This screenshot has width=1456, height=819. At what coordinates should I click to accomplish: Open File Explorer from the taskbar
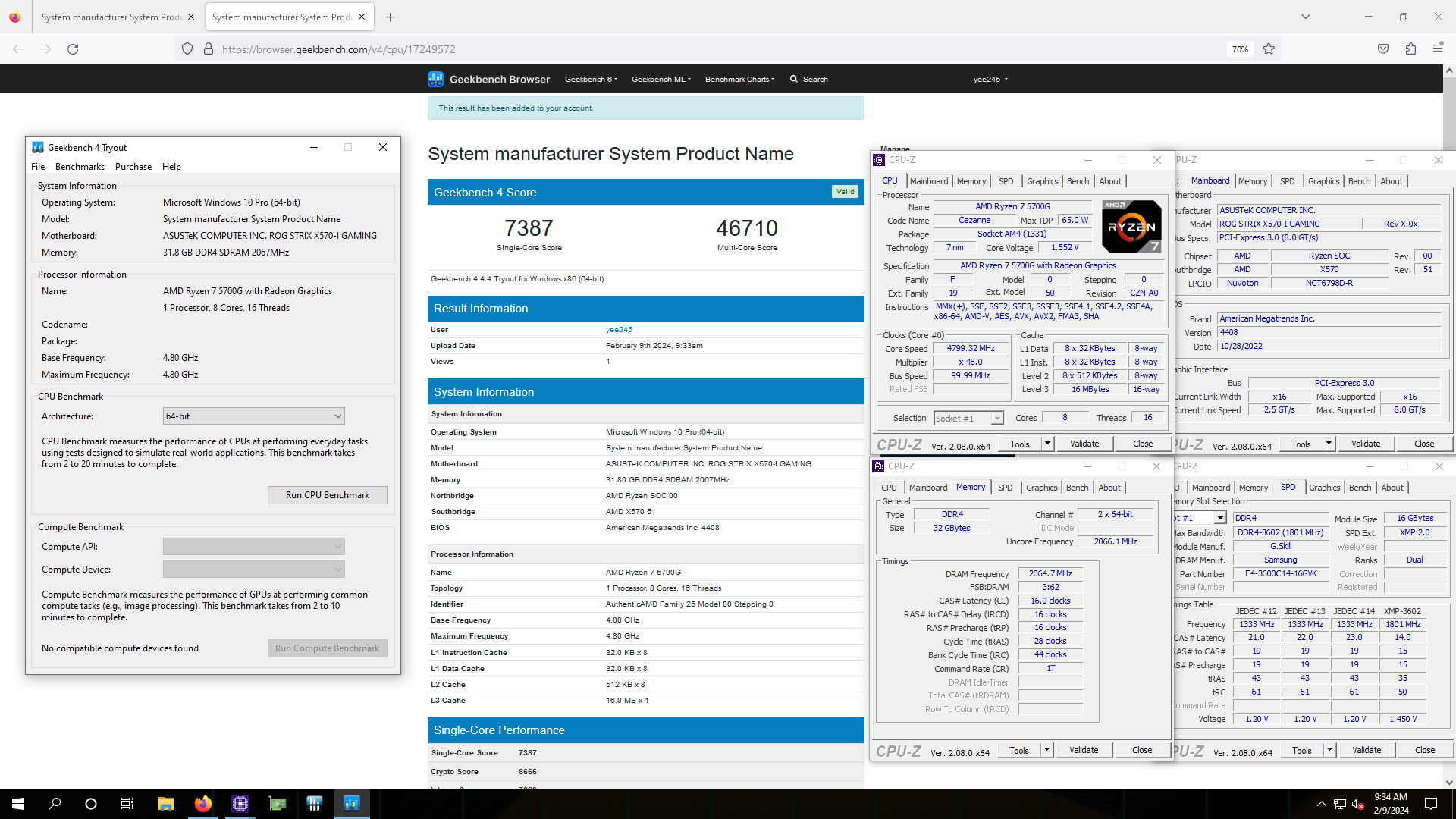[x=165, y=804]
